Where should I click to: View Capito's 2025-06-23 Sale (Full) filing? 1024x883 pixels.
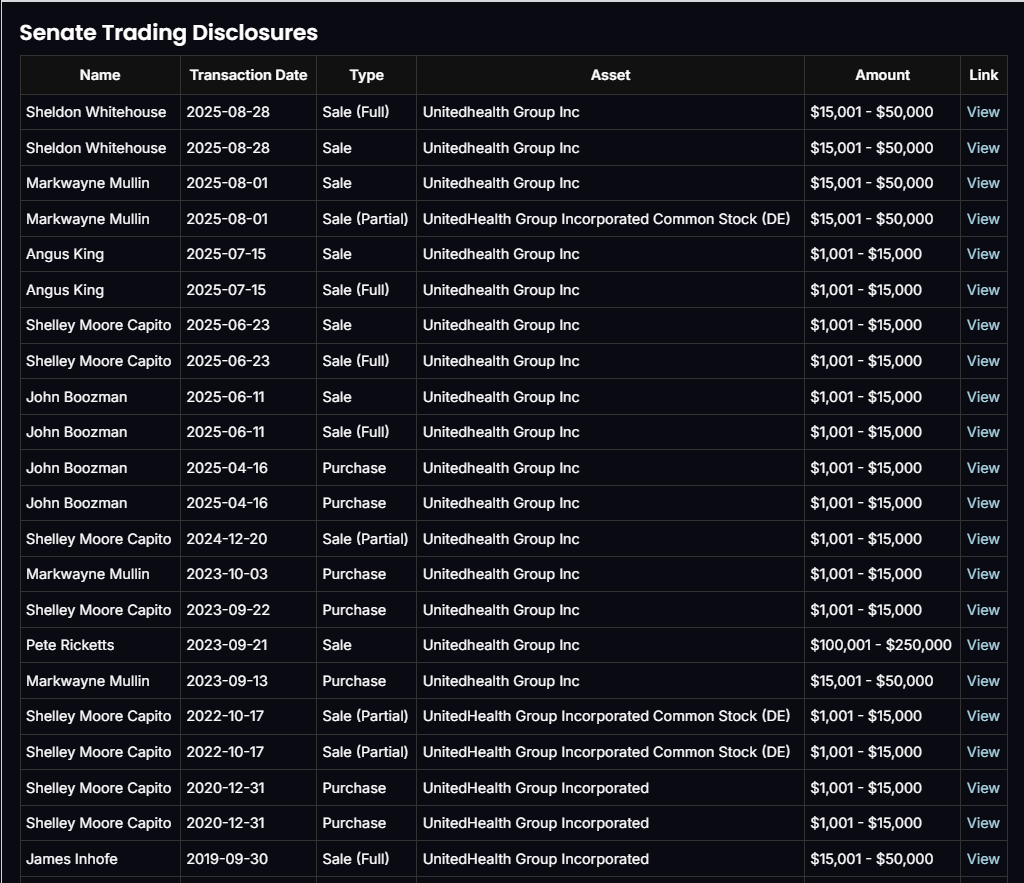coord(982,361)
